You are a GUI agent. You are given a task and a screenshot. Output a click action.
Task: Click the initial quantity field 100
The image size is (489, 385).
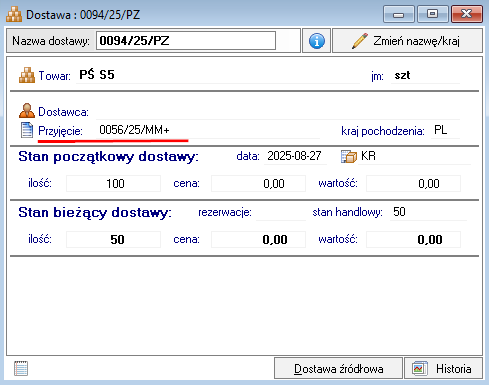click(x=113, y=183)
